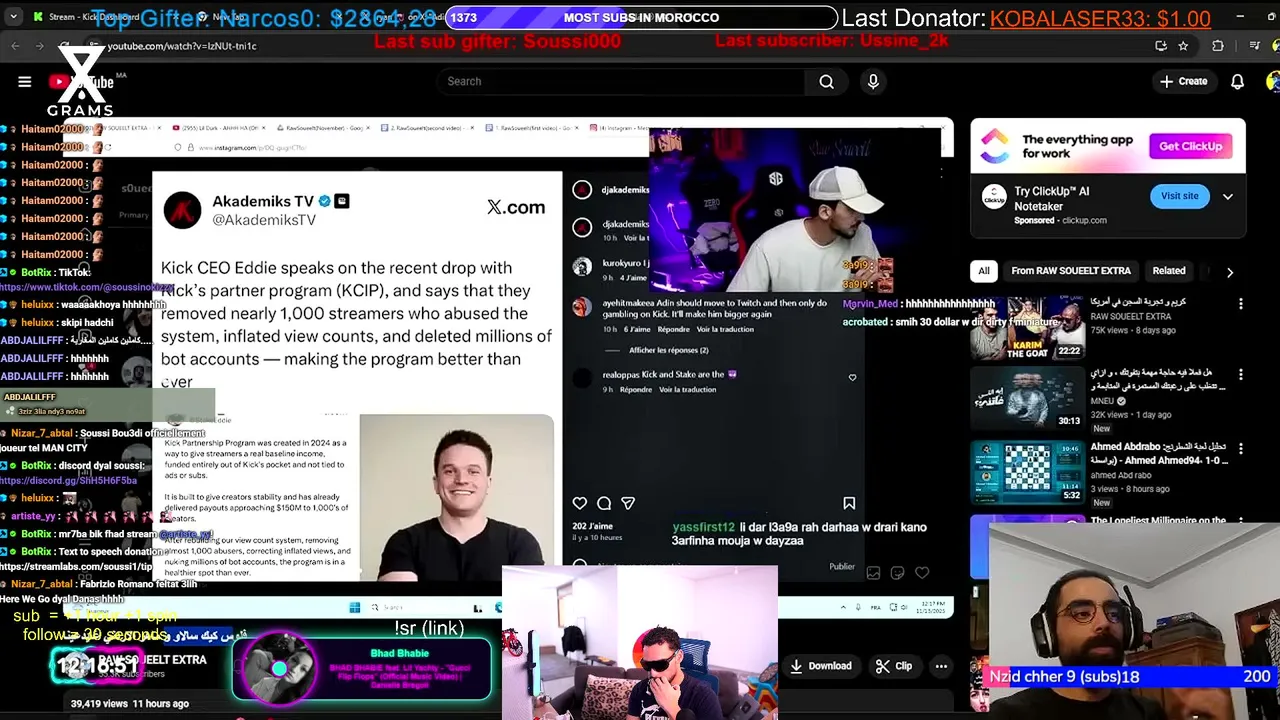Click the sticker smiley icon near comment box
Image resolution: width=1280 pixels, height=720 pixels.
click(897, 573)
